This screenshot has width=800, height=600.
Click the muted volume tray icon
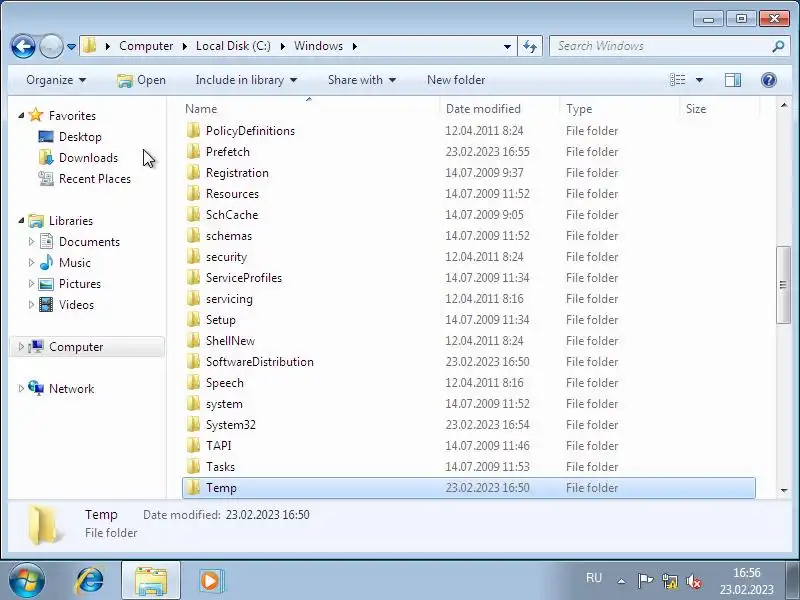pyautogui.click(x=694, y=581)
